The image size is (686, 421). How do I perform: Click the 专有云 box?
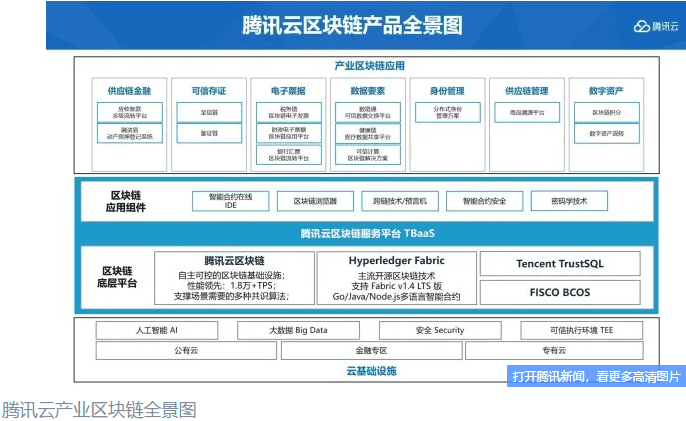[x=554, y=351]
